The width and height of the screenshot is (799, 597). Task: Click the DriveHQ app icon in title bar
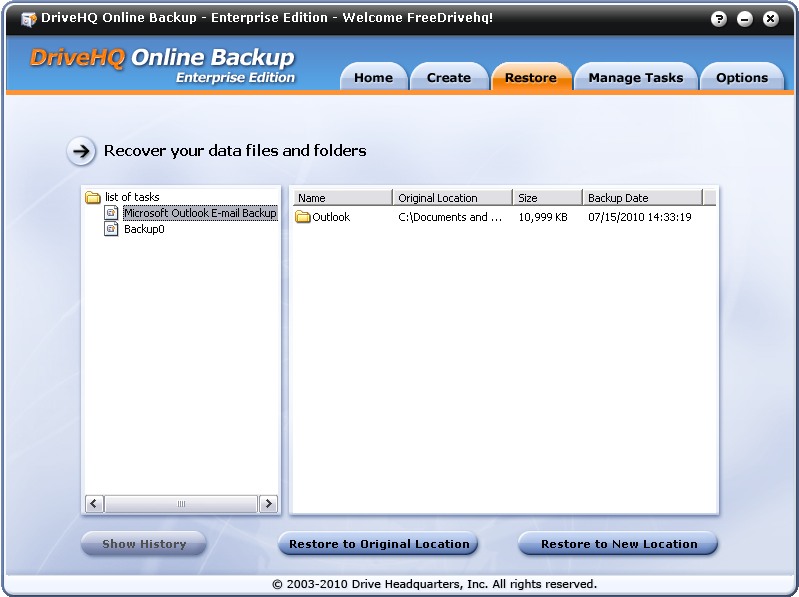coord(28,19)
